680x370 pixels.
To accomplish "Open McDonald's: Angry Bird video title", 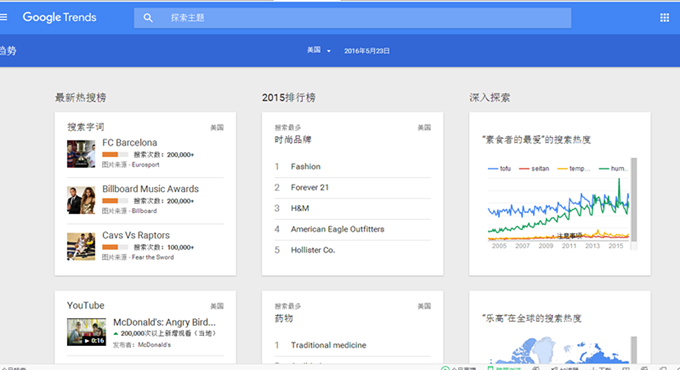I will click(x=164, y=322).
